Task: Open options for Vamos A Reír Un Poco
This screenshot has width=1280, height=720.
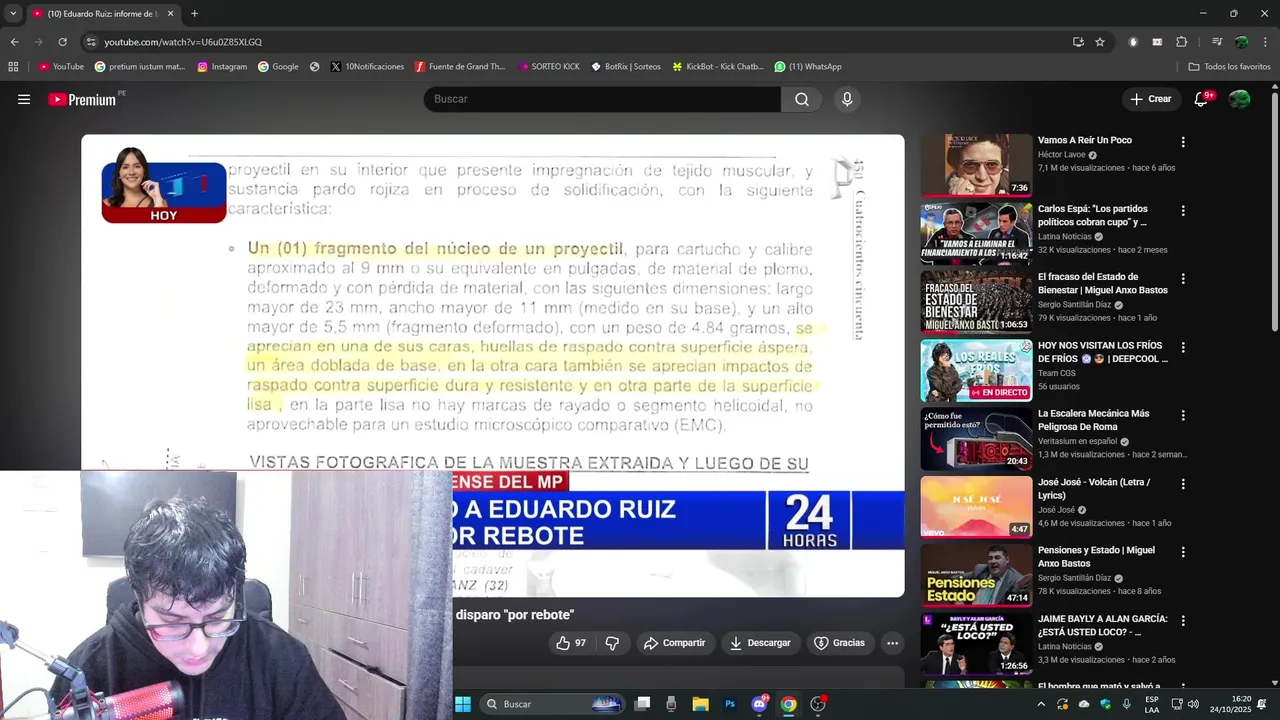Action: coord(1183,142)
